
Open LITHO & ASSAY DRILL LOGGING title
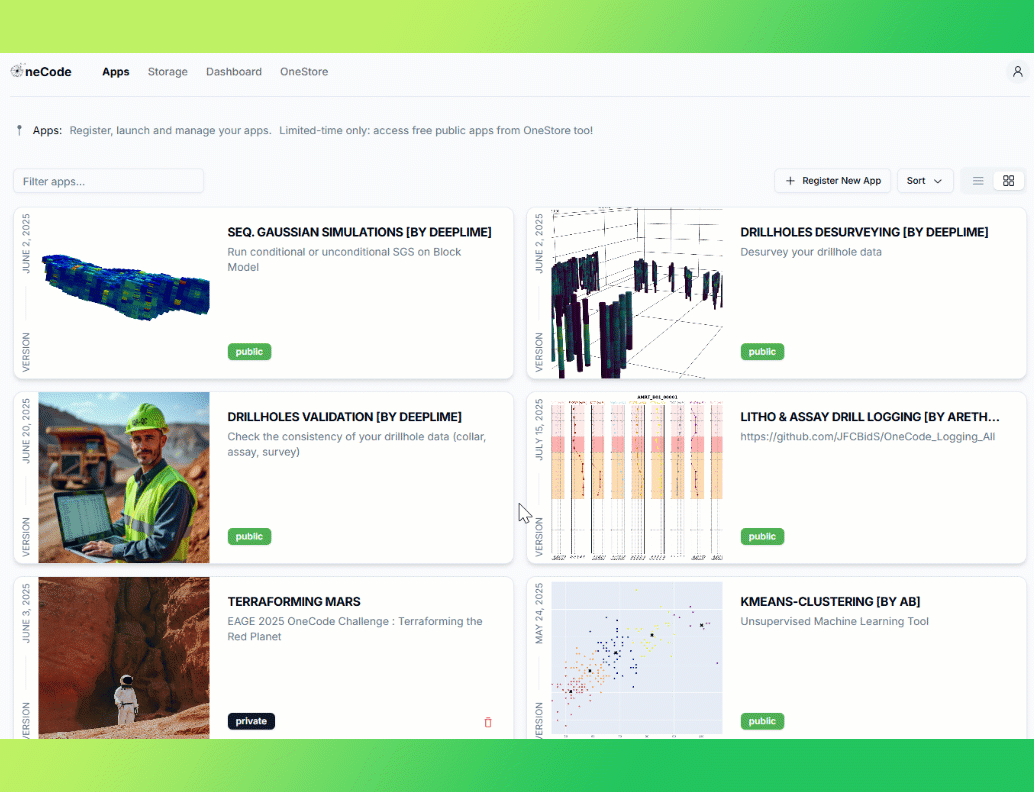tap(870, 417)
